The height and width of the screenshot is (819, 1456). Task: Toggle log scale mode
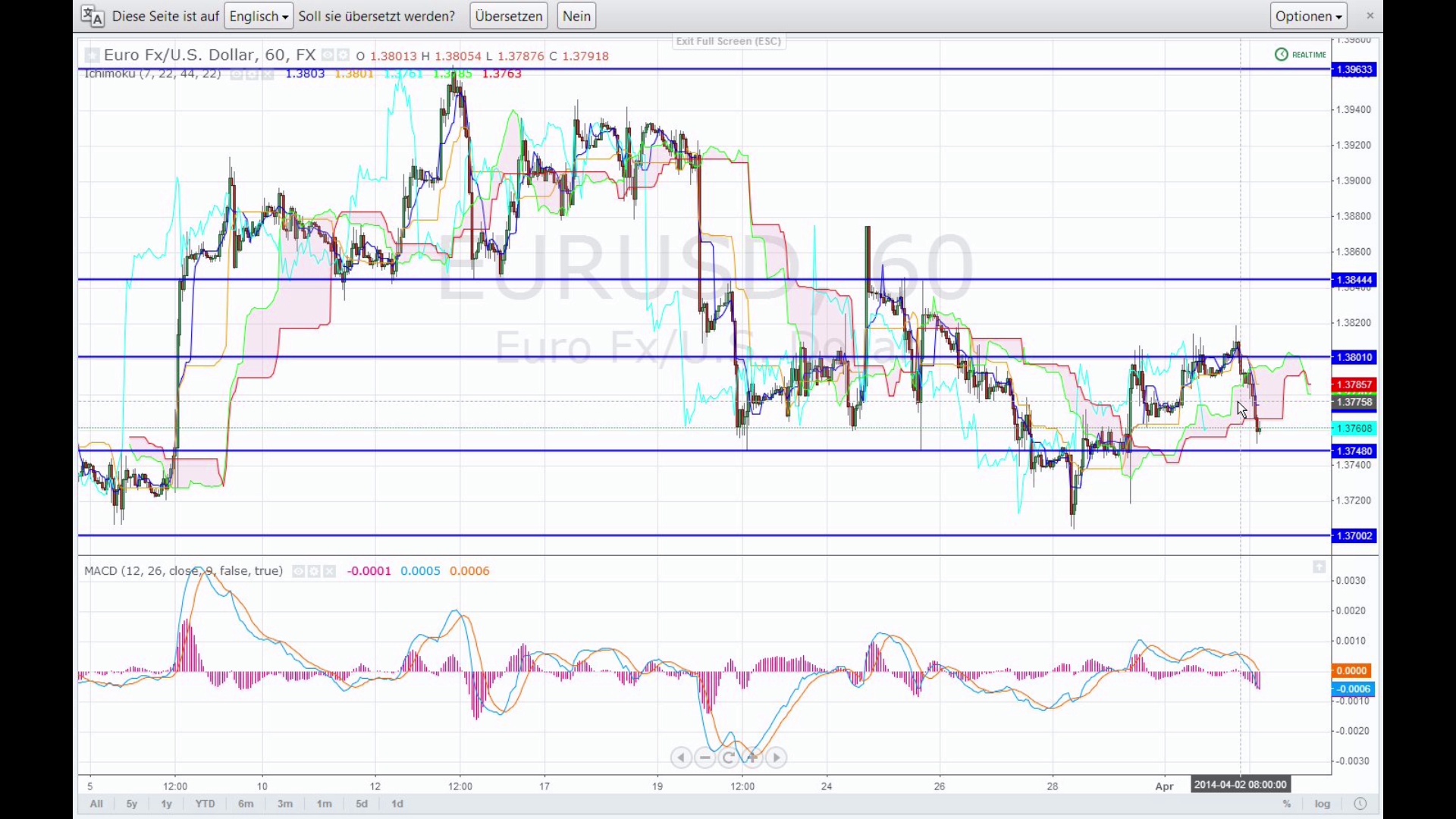(1323, 804)
